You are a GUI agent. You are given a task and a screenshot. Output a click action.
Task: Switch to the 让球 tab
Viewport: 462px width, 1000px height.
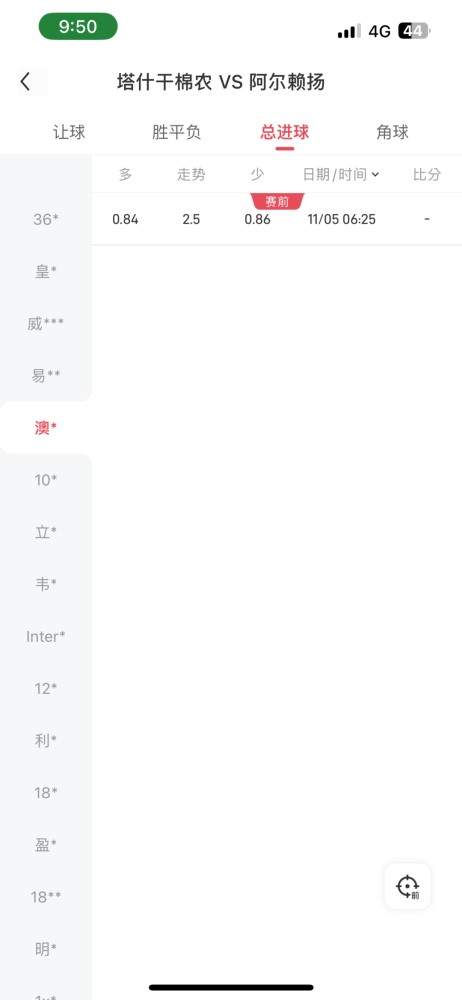tap(69, 132)
